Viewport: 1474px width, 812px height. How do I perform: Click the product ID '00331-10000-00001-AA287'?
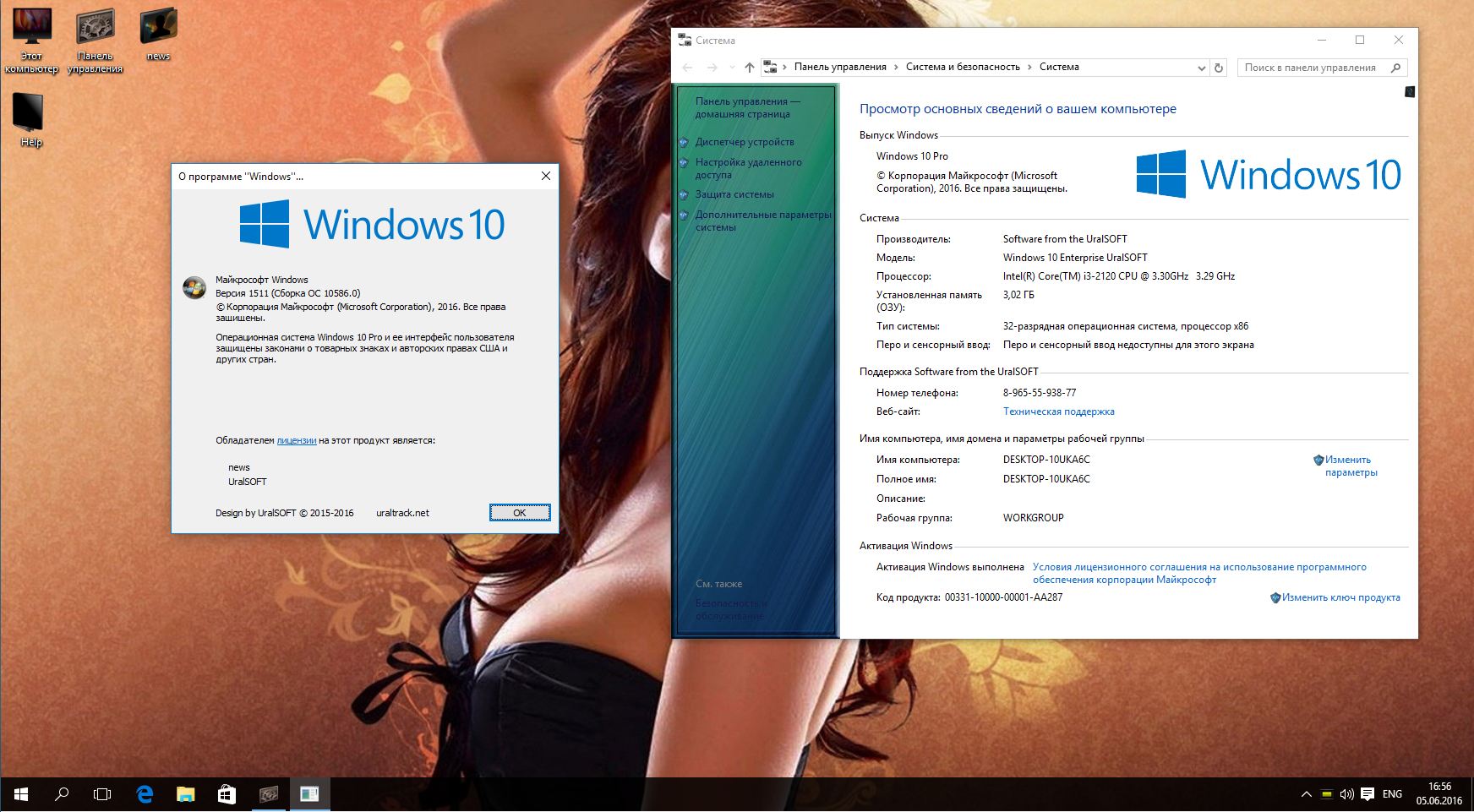pos(1003,597)
